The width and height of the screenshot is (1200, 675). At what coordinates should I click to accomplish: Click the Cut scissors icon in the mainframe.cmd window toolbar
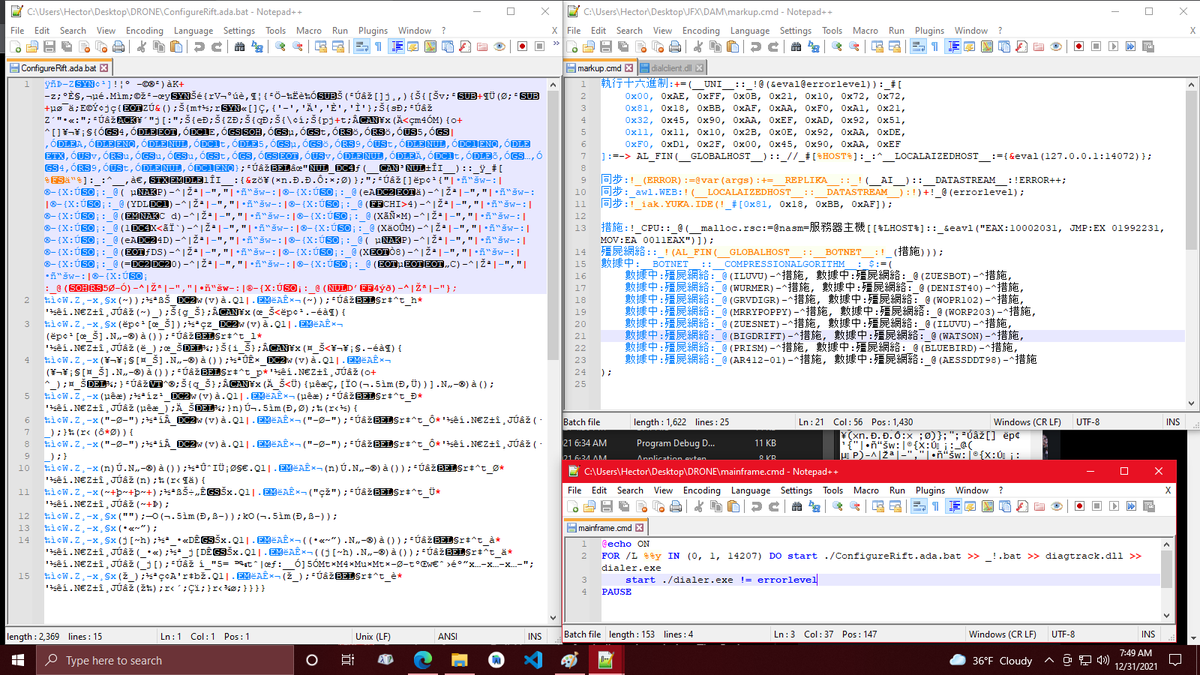tap(698, 506)
